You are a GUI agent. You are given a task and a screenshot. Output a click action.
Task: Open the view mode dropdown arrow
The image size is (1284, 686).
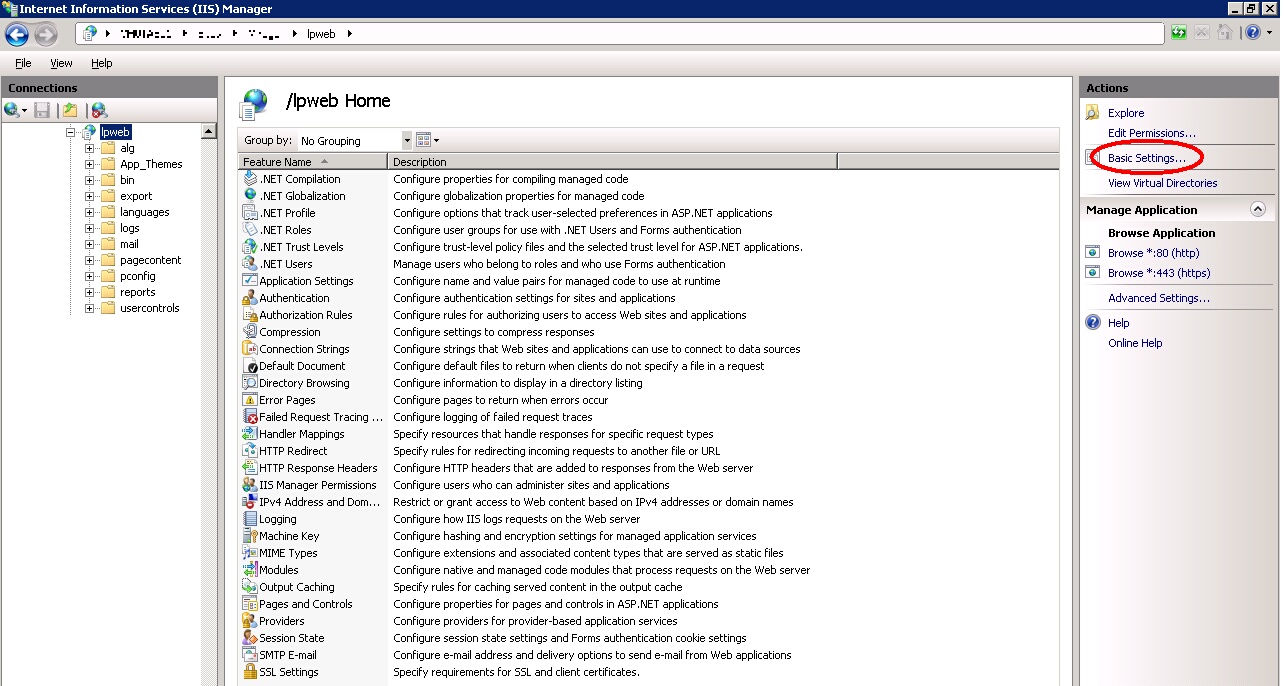436,141
